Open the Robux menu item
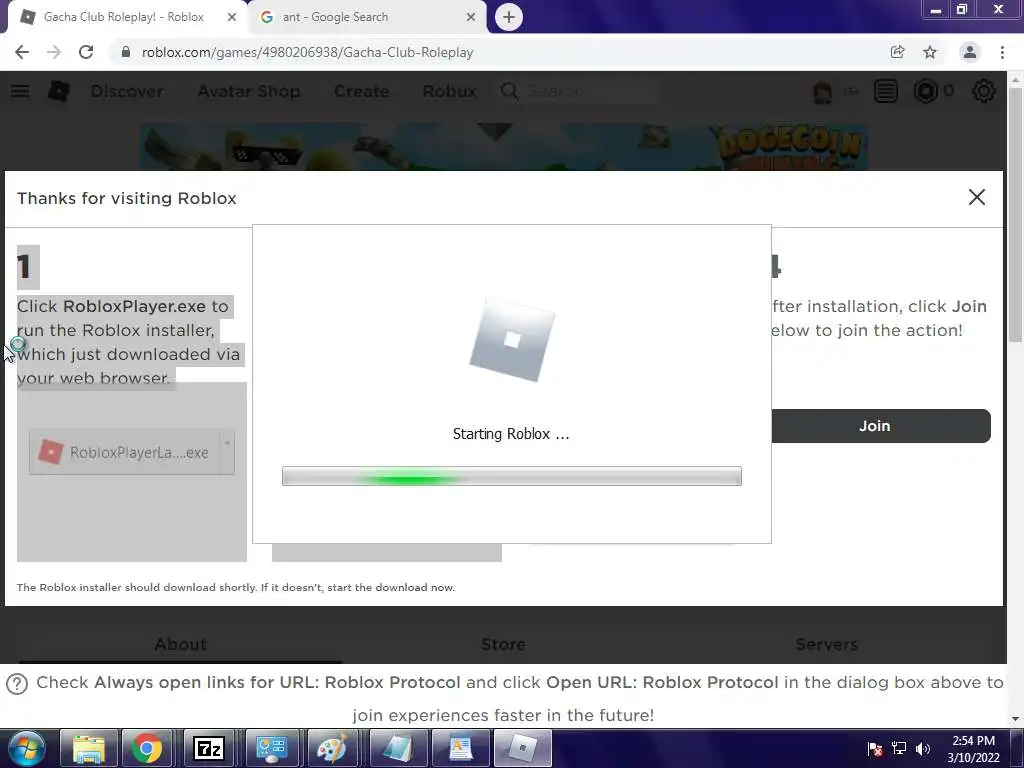 (449, 91)
